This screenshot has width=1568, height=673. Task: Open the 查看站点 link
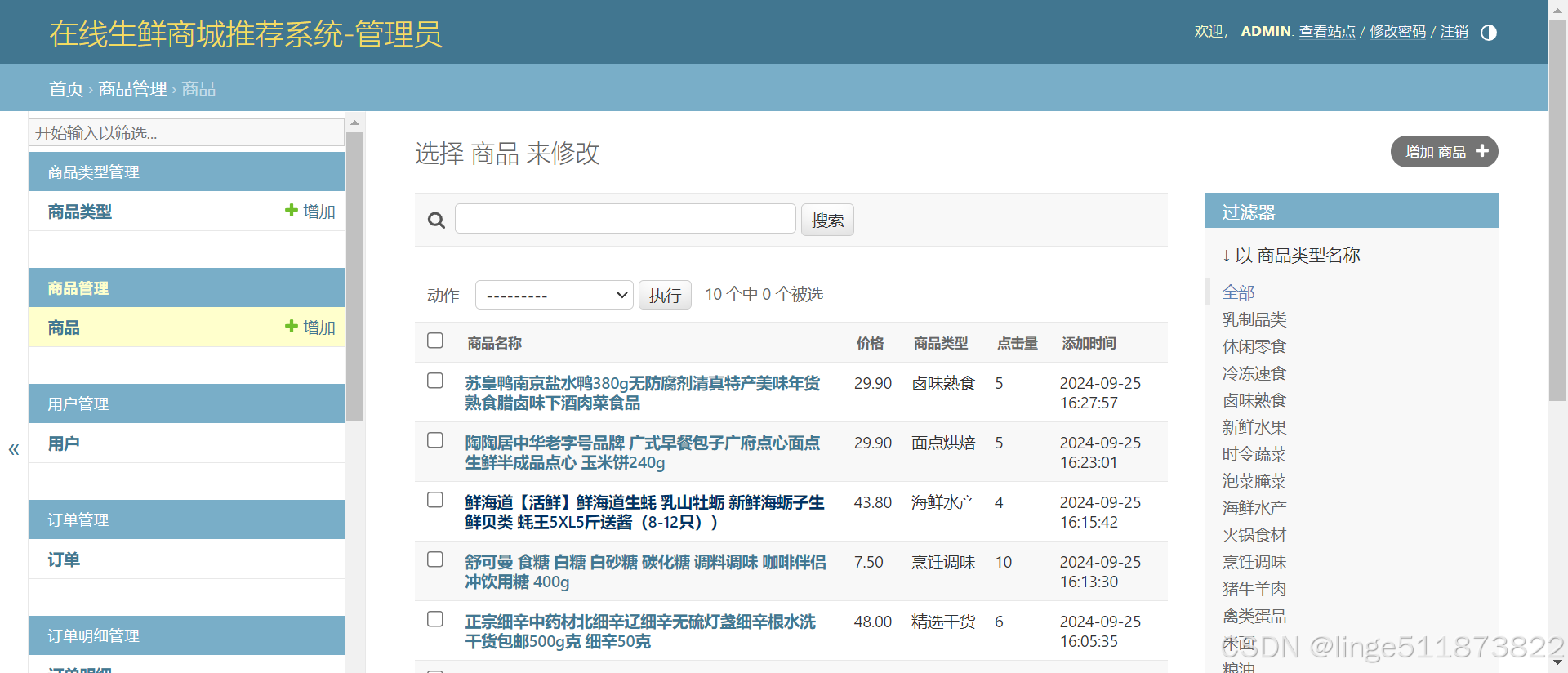pos(1327,31)
